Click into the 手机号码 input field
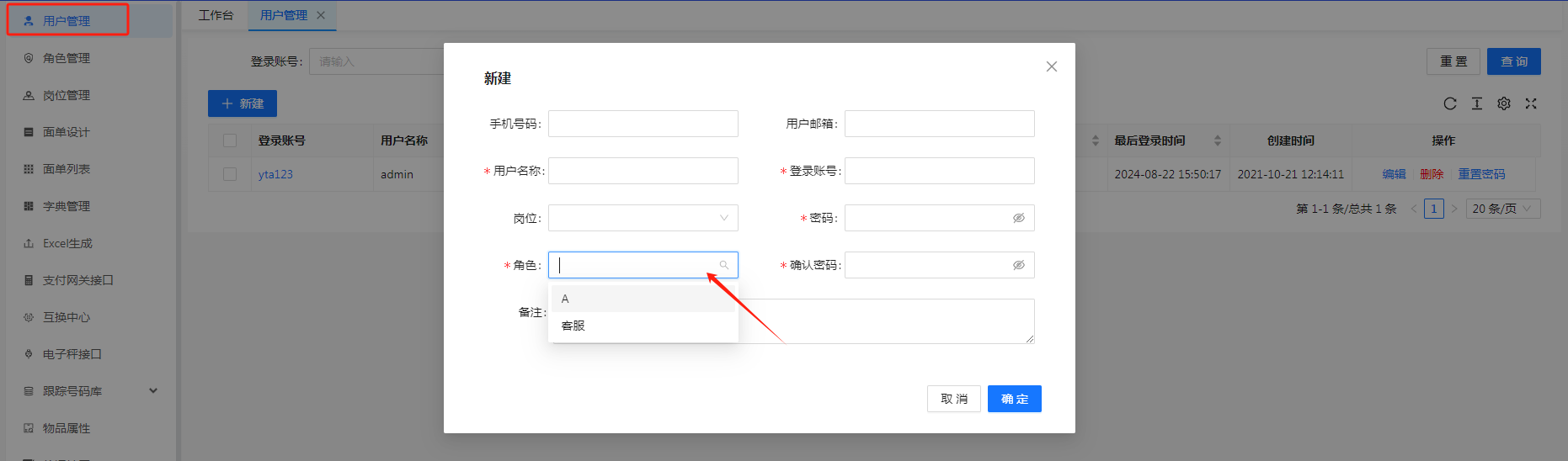1568x461 pixels. 643,124
